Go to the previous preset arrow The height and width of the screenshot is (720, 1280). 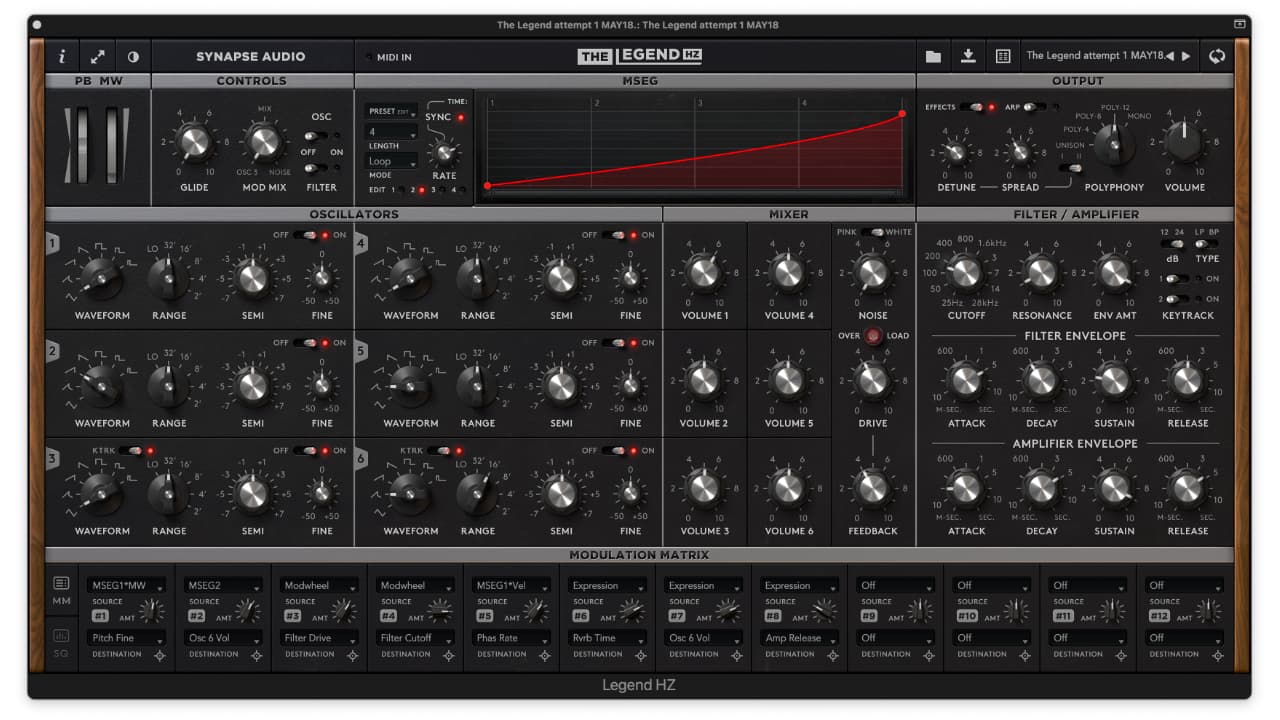tap(1170, 56)
